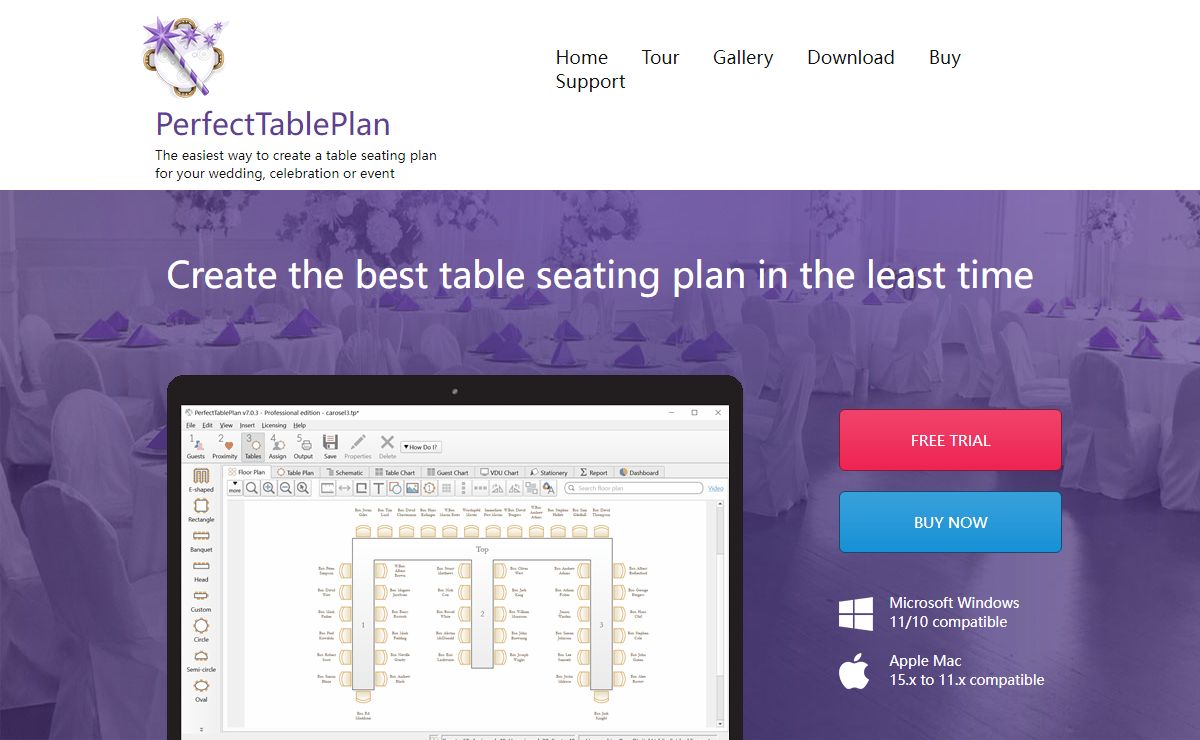The height and width of the screenshot is (740, 1200).
Task: Select the Tables step in the toolbar
Action: (x=253, y=447)
